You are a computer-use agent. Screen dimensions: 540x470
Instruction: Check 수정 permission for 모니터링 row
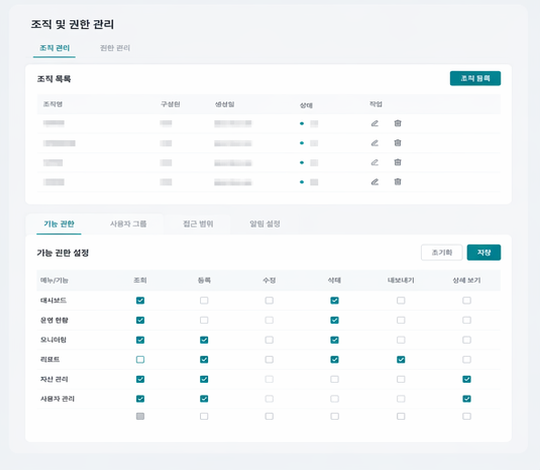click(x=269, y=340)
